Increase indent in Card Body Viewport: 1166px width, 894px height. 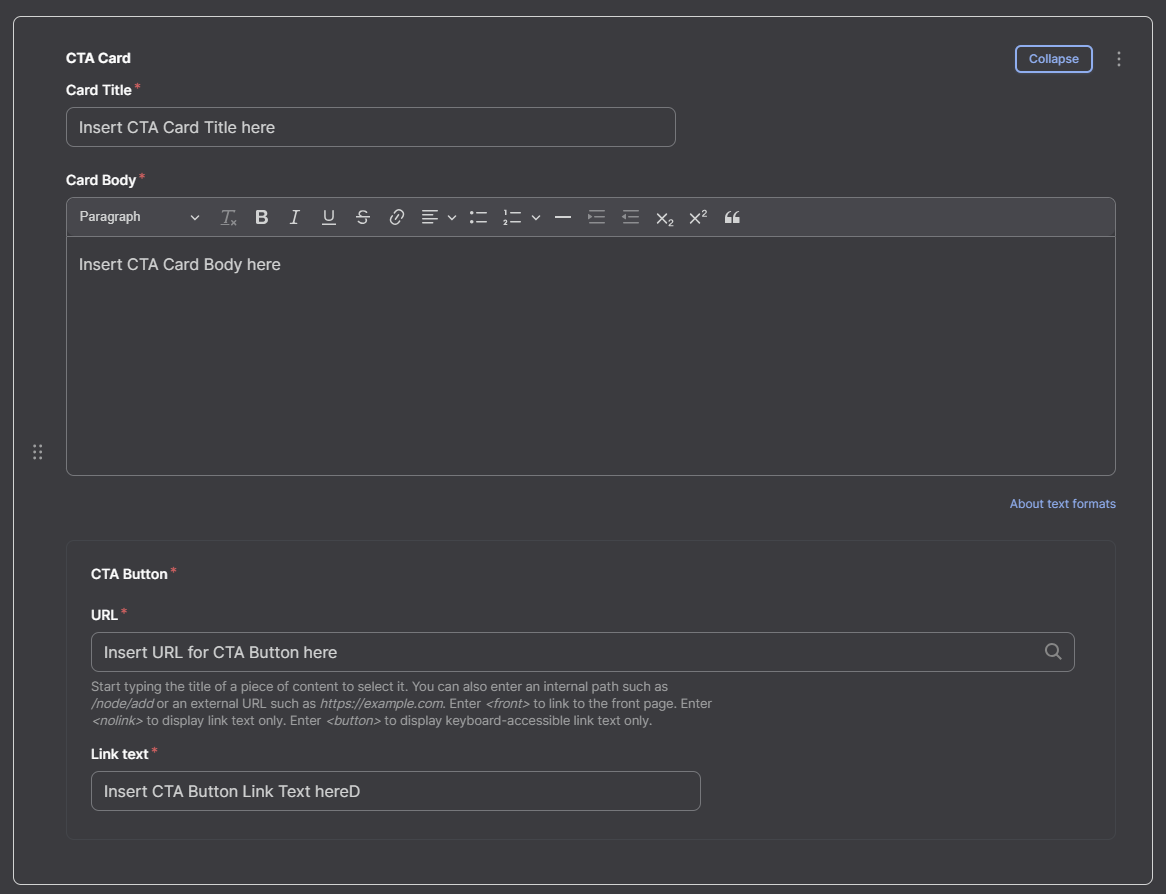click(596, 217)
